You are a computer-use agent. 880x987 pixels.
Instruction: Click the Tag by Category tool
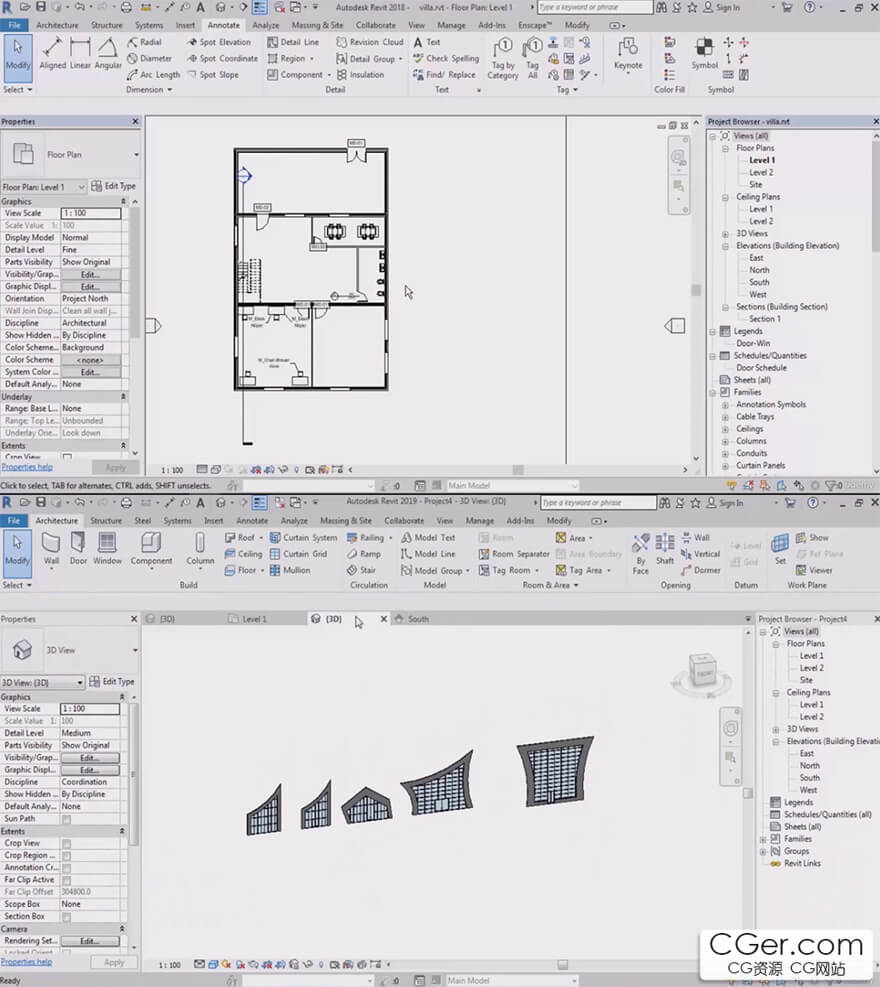pos(502,58)
